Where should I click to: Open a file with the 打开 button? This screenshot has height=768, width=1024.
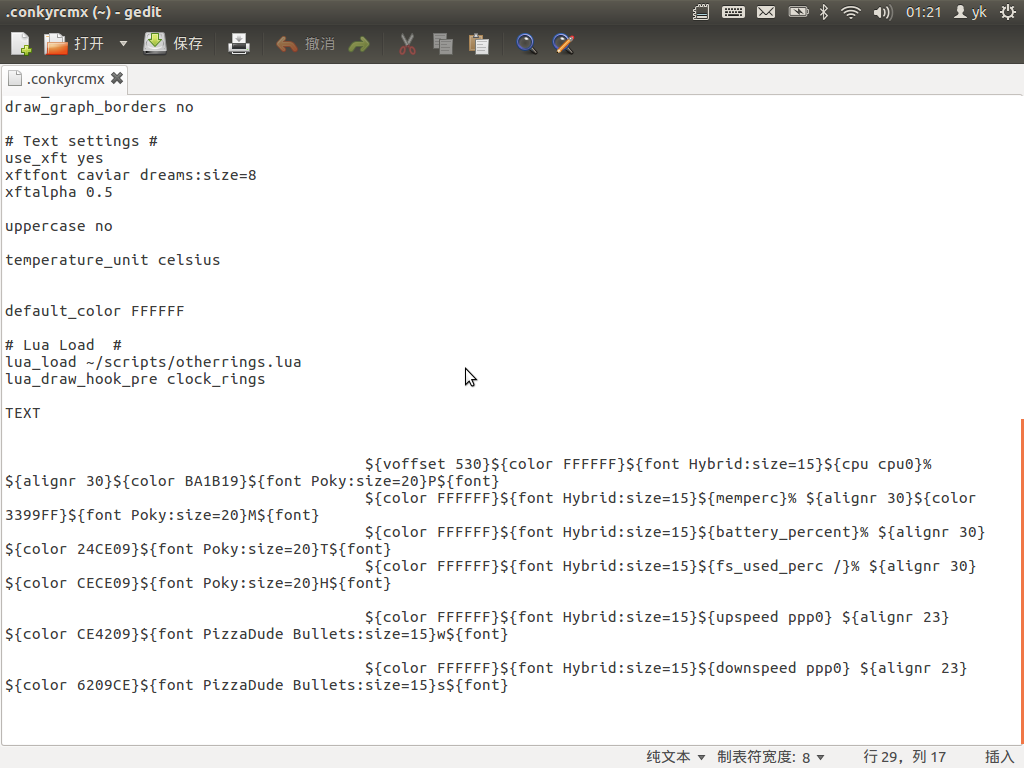[x=74, y=44]
